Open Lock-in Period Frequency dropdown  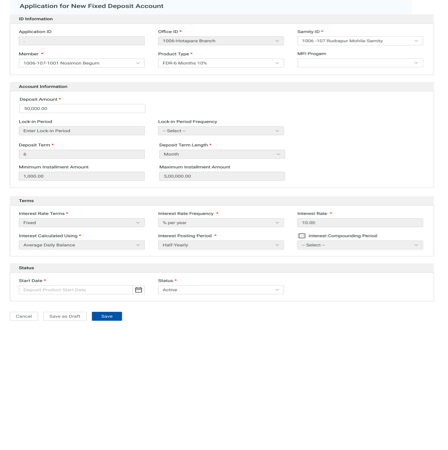point(221,131)
